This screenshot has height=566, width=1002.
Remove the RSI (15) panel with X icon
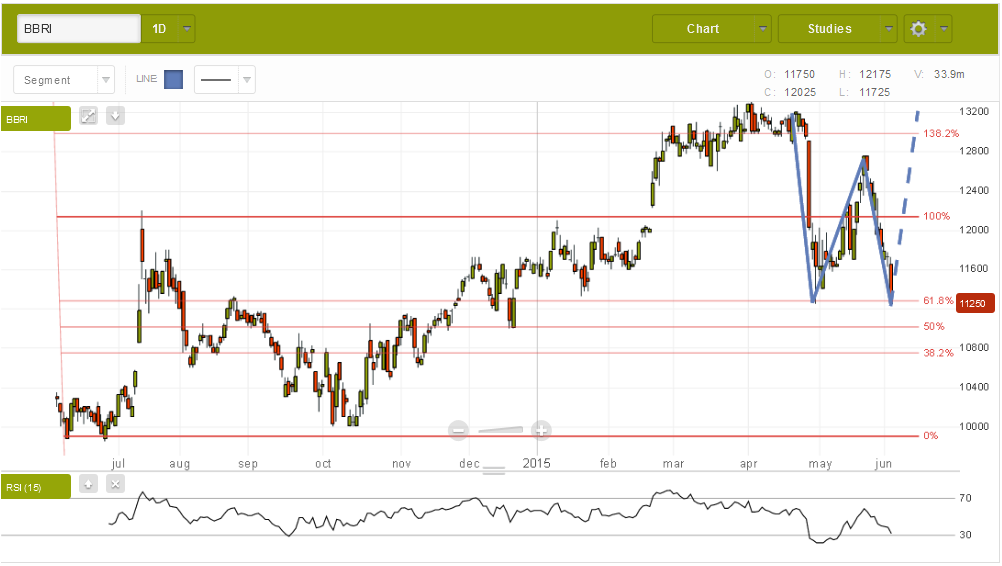[x=115, y=485]
